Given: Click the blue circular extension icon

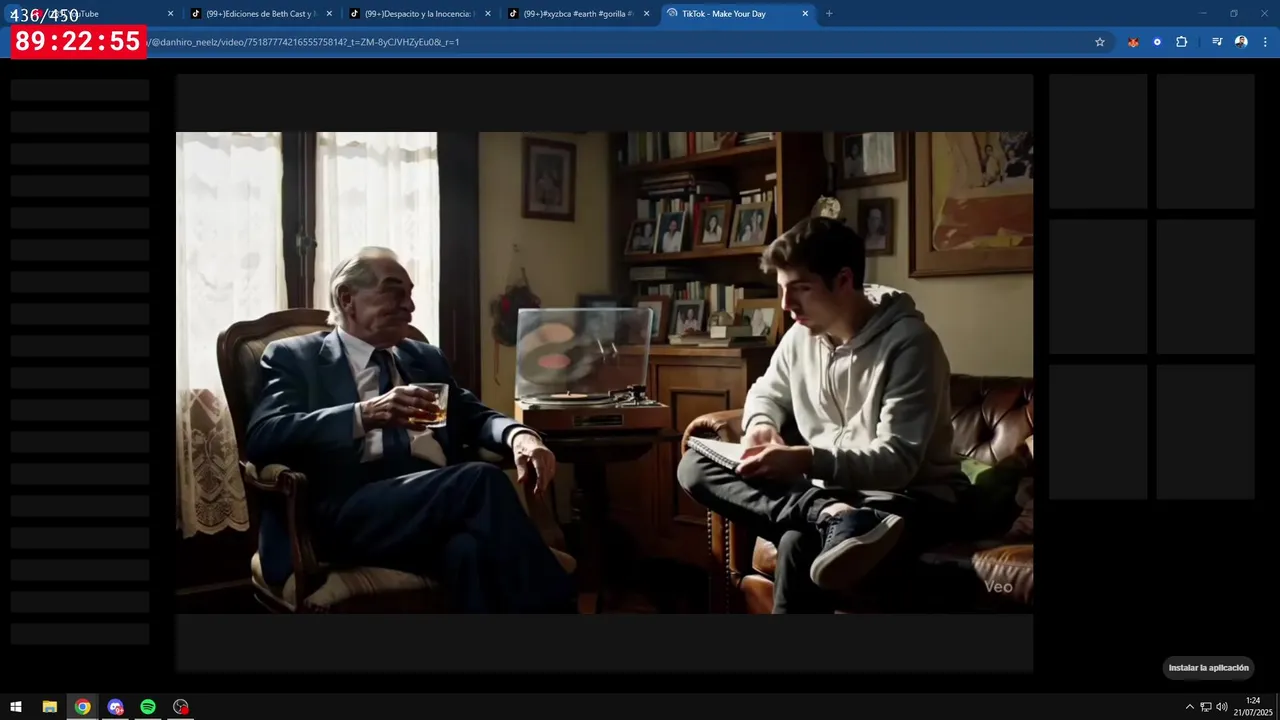Looking at the screenshot, I should (x=1157, y=42).
